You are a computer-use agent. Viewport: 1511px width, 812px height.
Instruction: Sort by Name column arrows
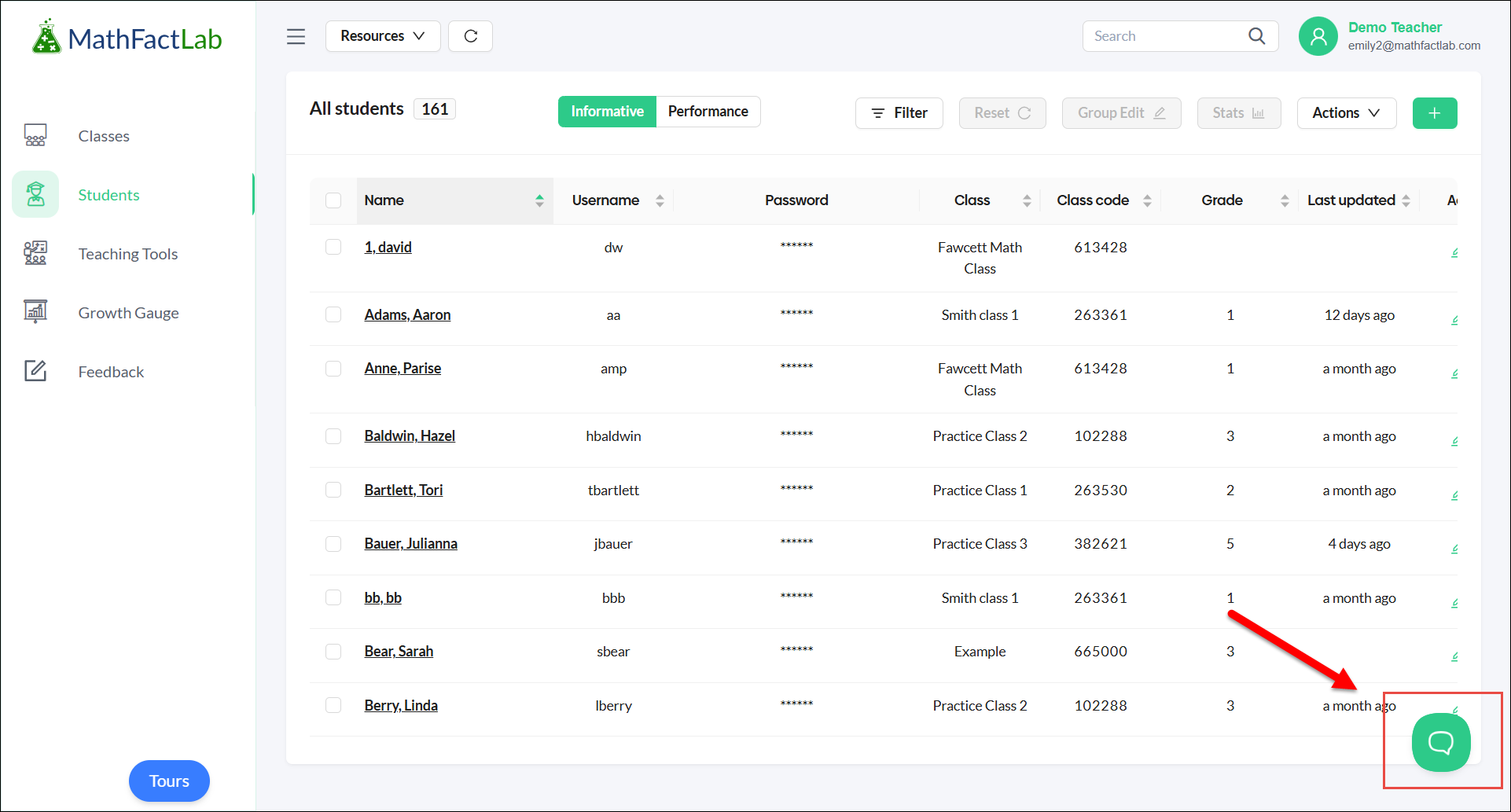tap(539, 200)
